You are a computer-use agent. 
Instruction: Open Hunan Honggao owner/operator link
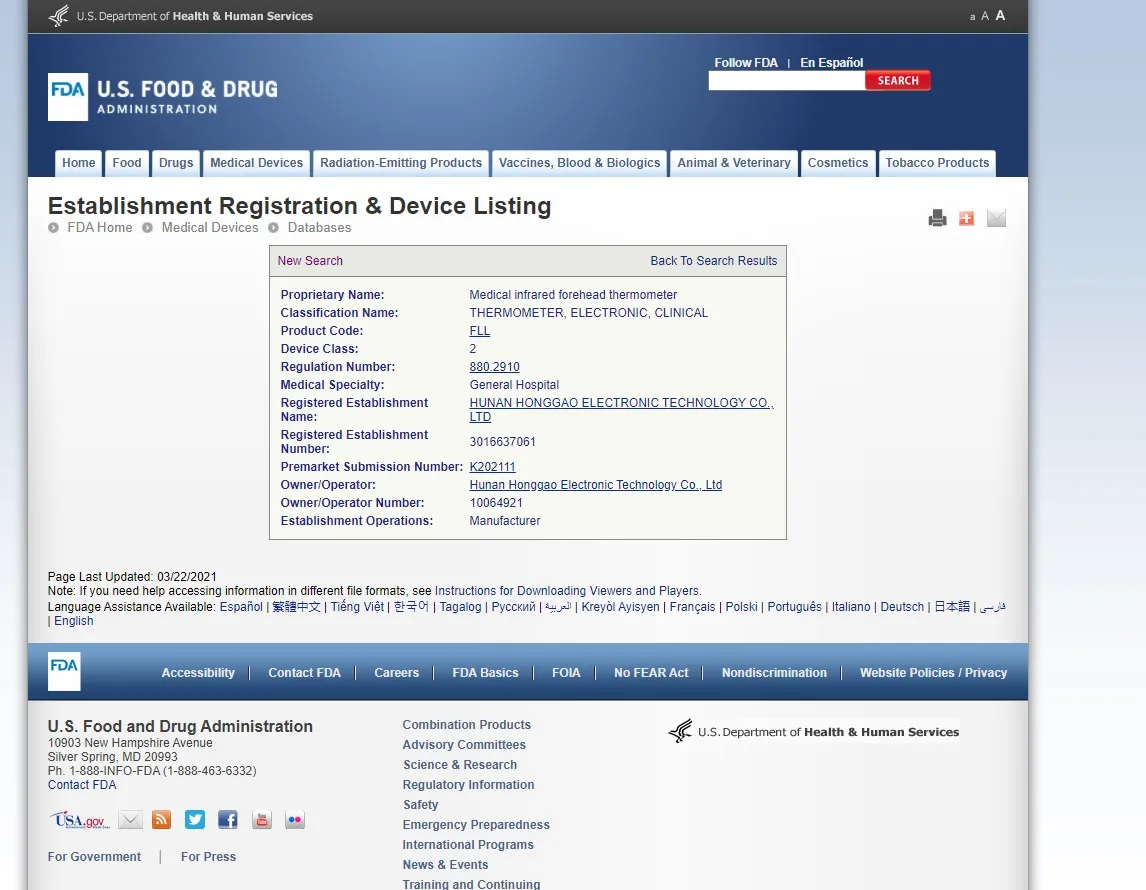point(595,485)
